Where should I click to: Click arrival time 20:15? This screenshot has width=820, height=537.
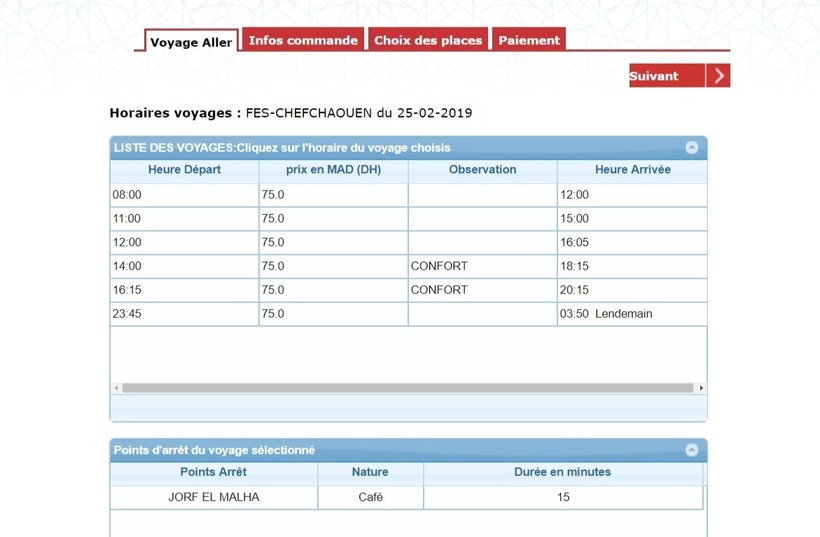[574, 290]
